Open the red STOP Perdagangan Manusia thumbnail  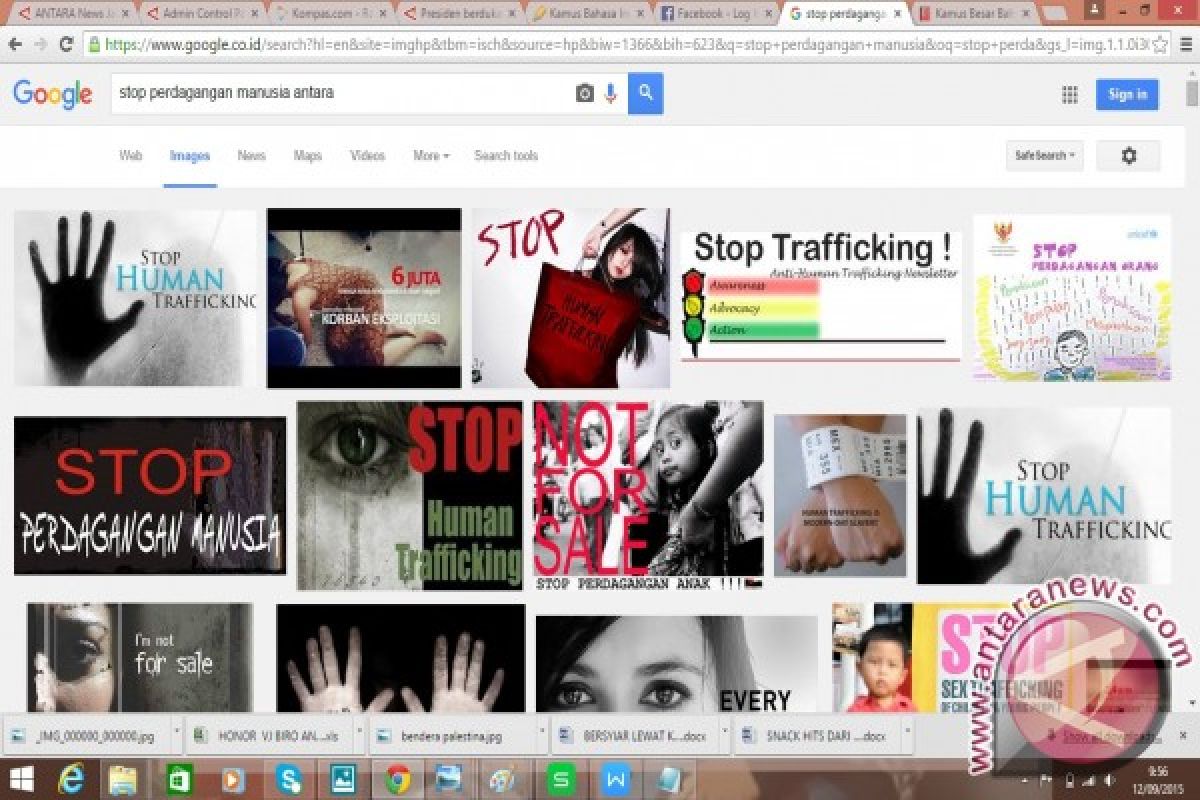tap(150, 496)
